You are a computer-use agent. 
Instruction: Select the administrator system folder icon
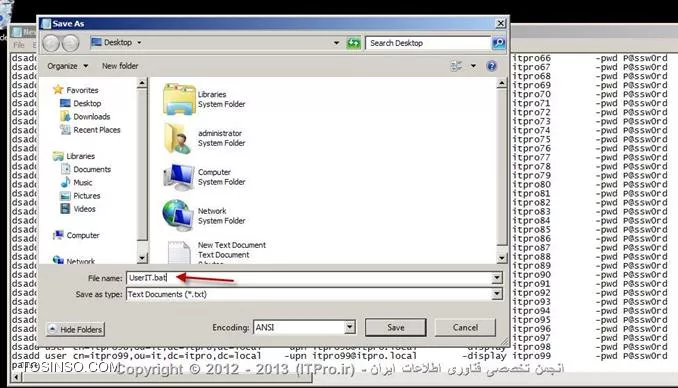pyautogui.click(x=178, y=138)
